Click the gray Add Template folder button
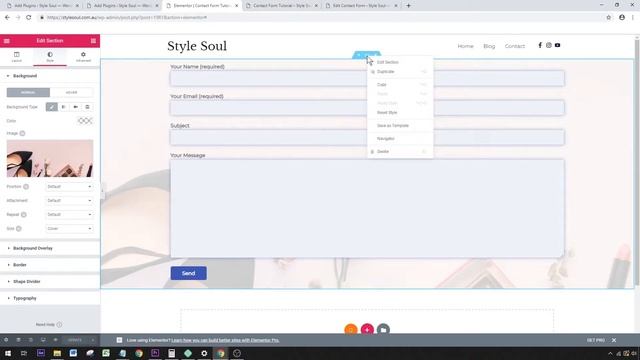The width and height of the screenshot is (640, 360). click(x=383, y=329)
